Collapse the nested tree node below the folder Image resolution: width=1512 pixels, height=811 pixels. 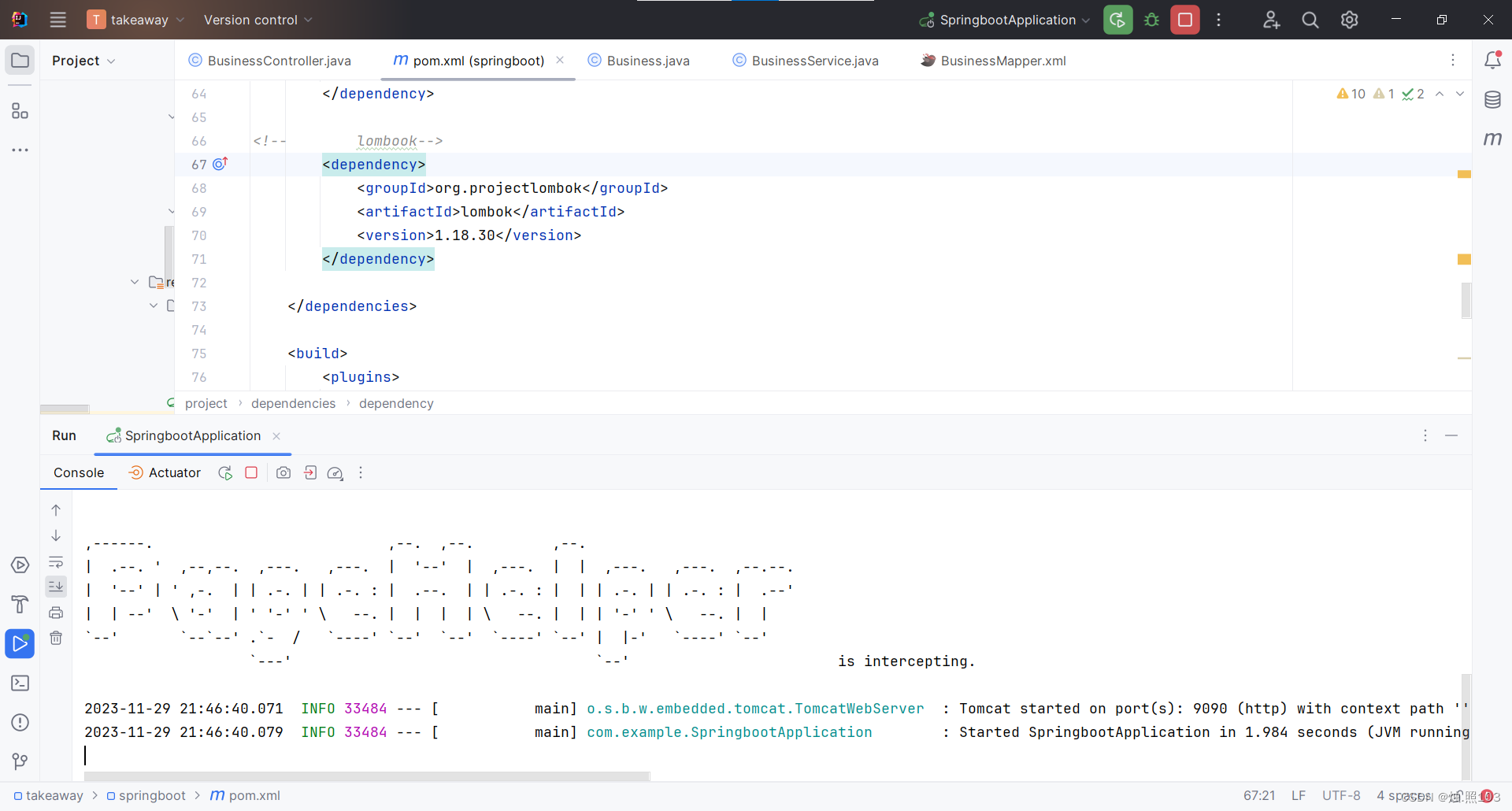(154, 306)
